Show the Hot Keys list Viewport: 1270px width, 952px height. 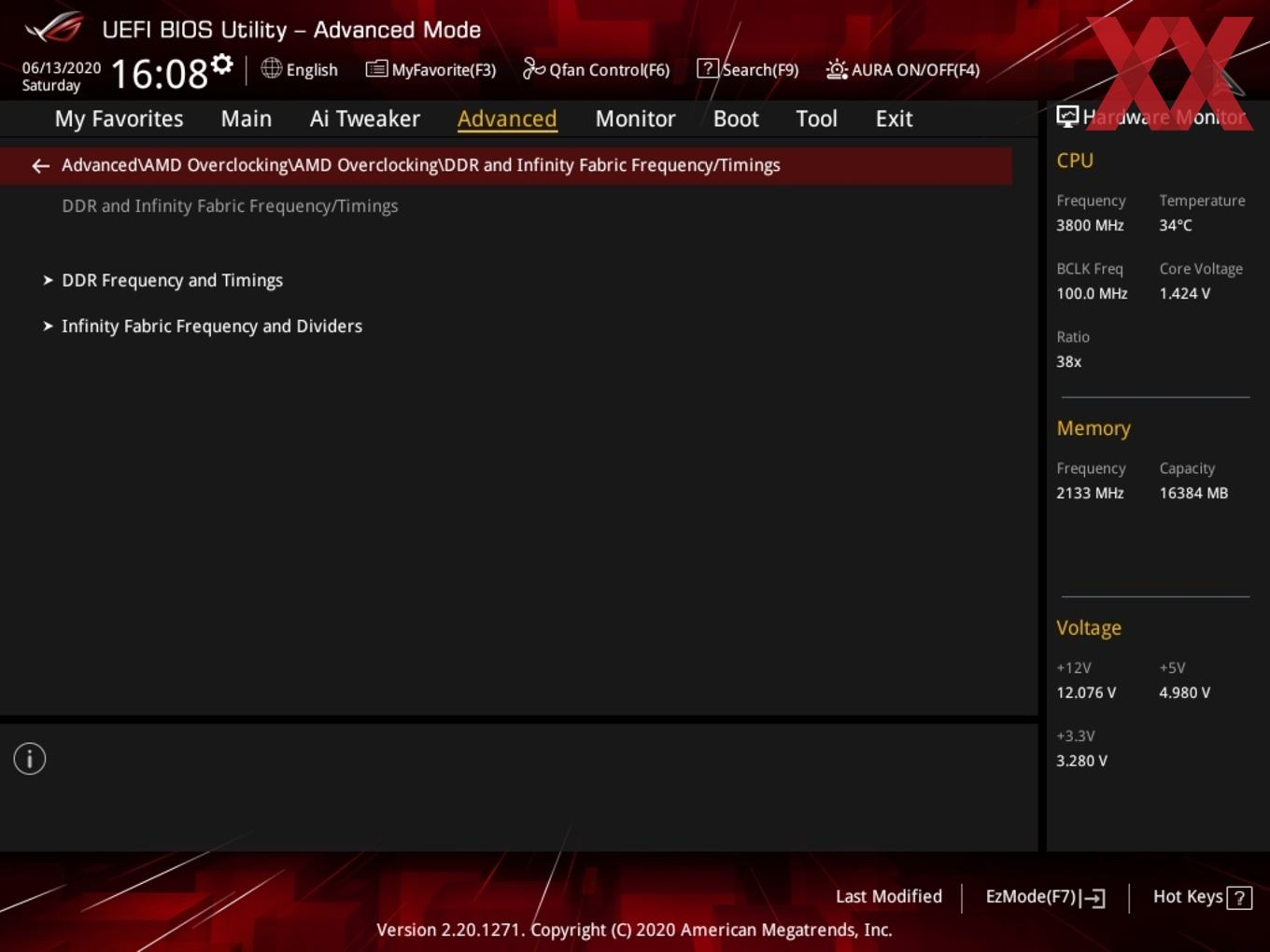point(1188,897)
